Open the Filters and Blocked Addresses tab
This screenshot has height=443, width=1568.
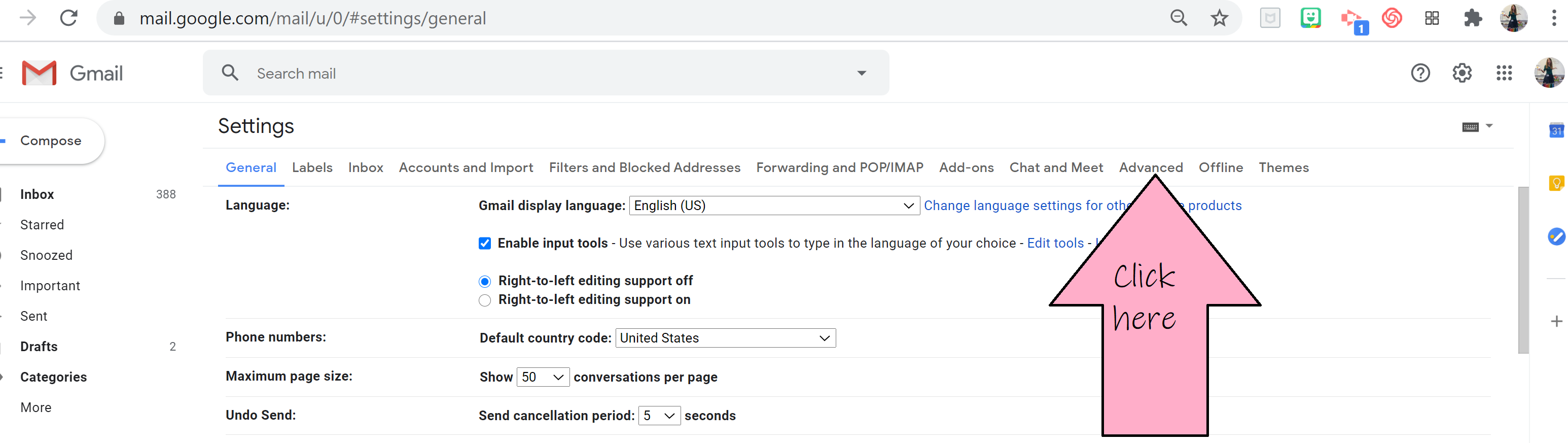644,167
